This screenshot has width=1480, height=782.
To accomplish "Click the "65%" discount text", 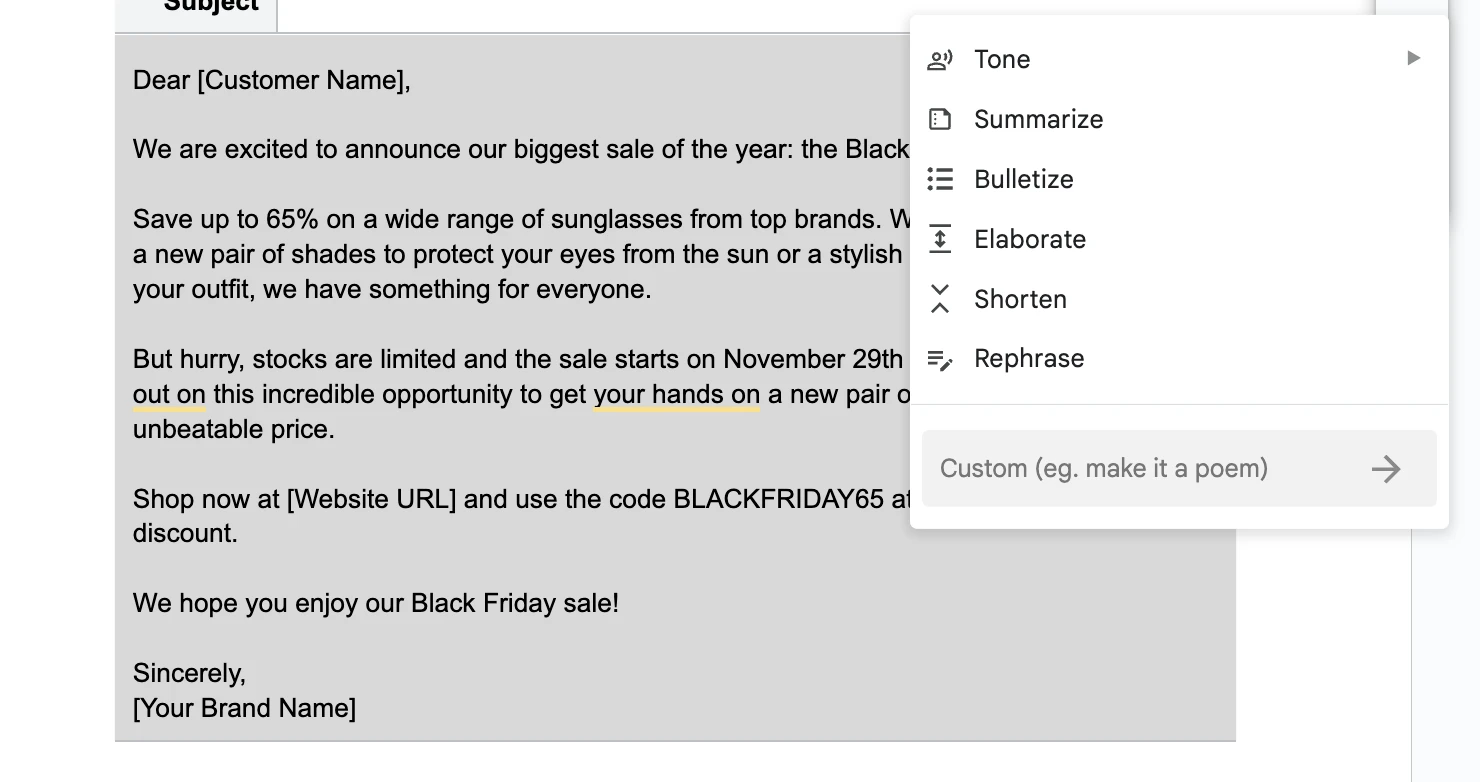I will click(x=292, y=220).
